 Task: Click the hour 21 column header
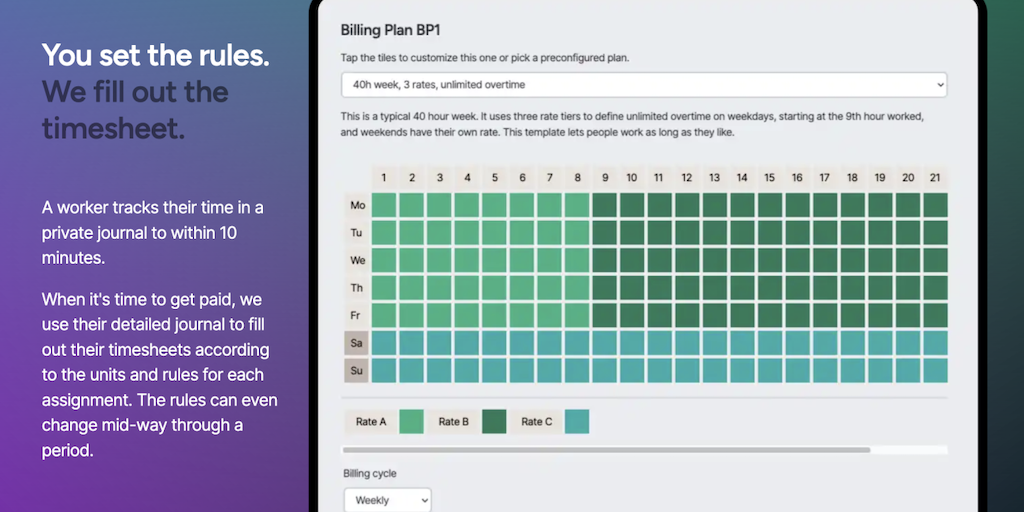(935, 178)
